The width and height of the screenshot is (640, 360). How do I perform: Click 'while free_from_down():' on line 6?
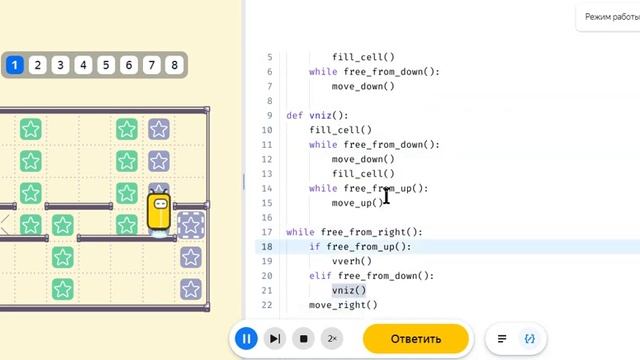tap(374, 72)
